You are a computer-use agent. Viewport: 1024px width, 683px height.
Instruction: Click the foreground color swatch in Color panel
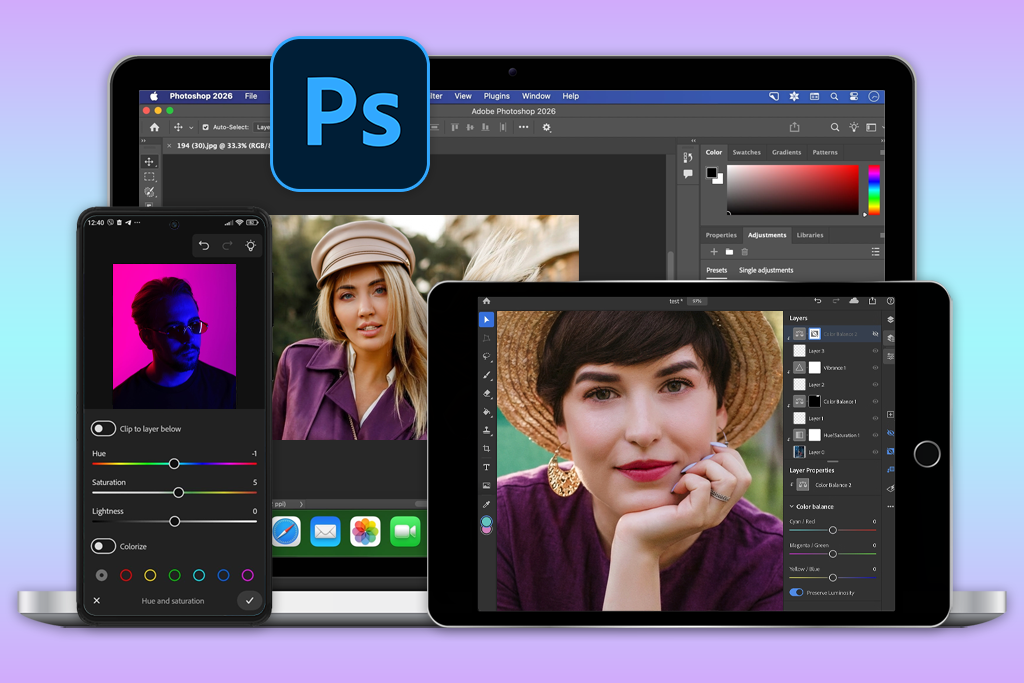pos(712,173)
